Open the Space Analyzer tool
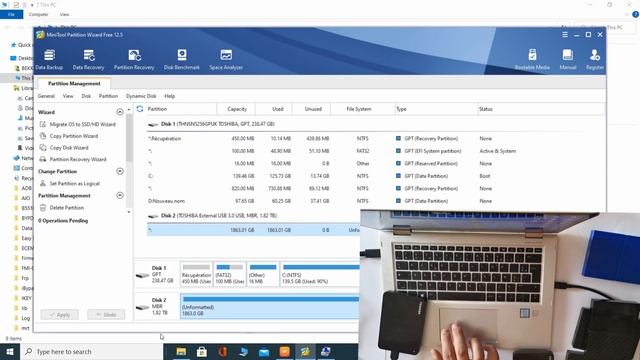 [x=226, y=60]
